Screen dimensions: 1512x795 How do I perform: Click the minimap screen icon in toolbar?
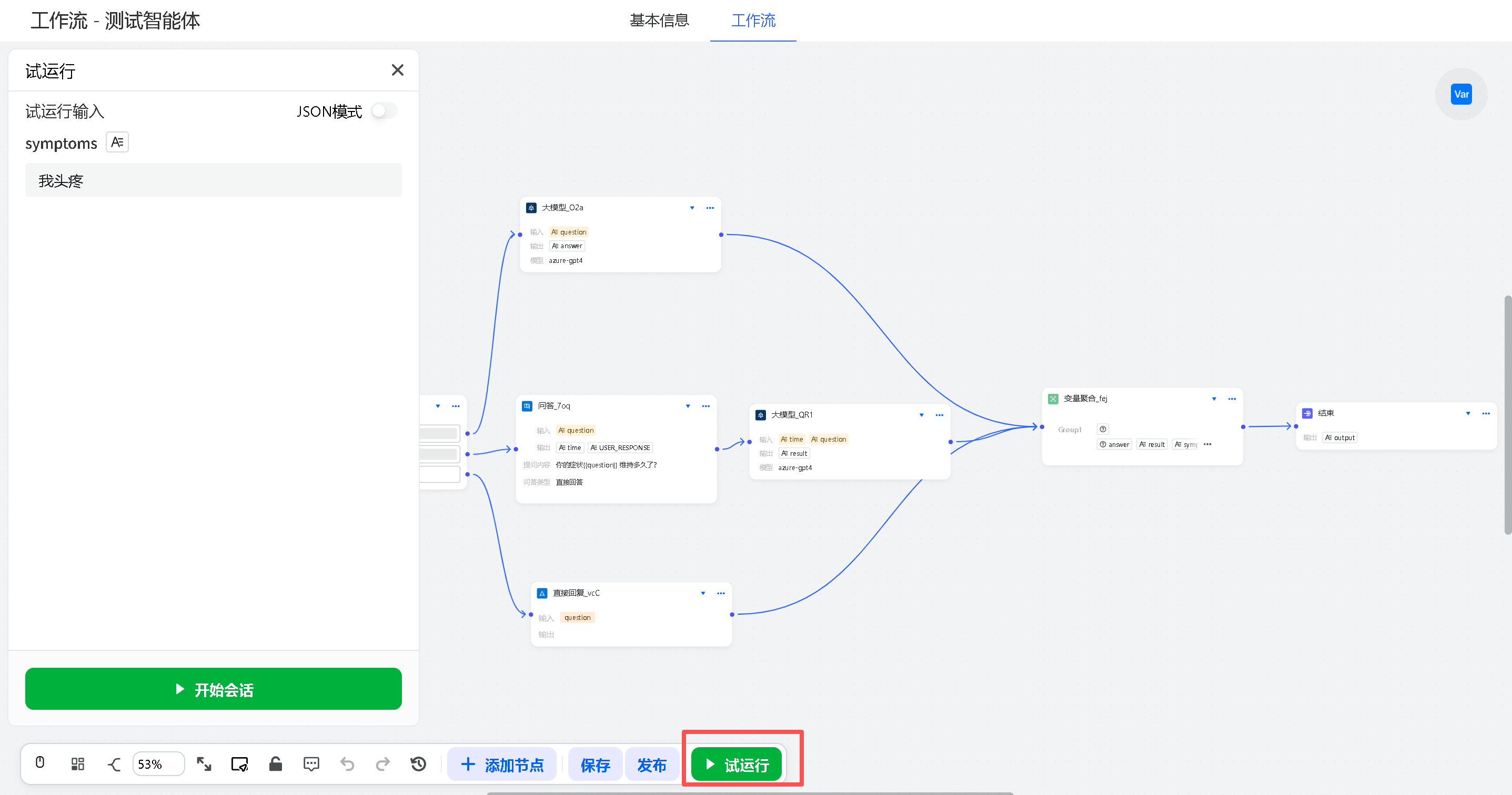click(239, 763)
